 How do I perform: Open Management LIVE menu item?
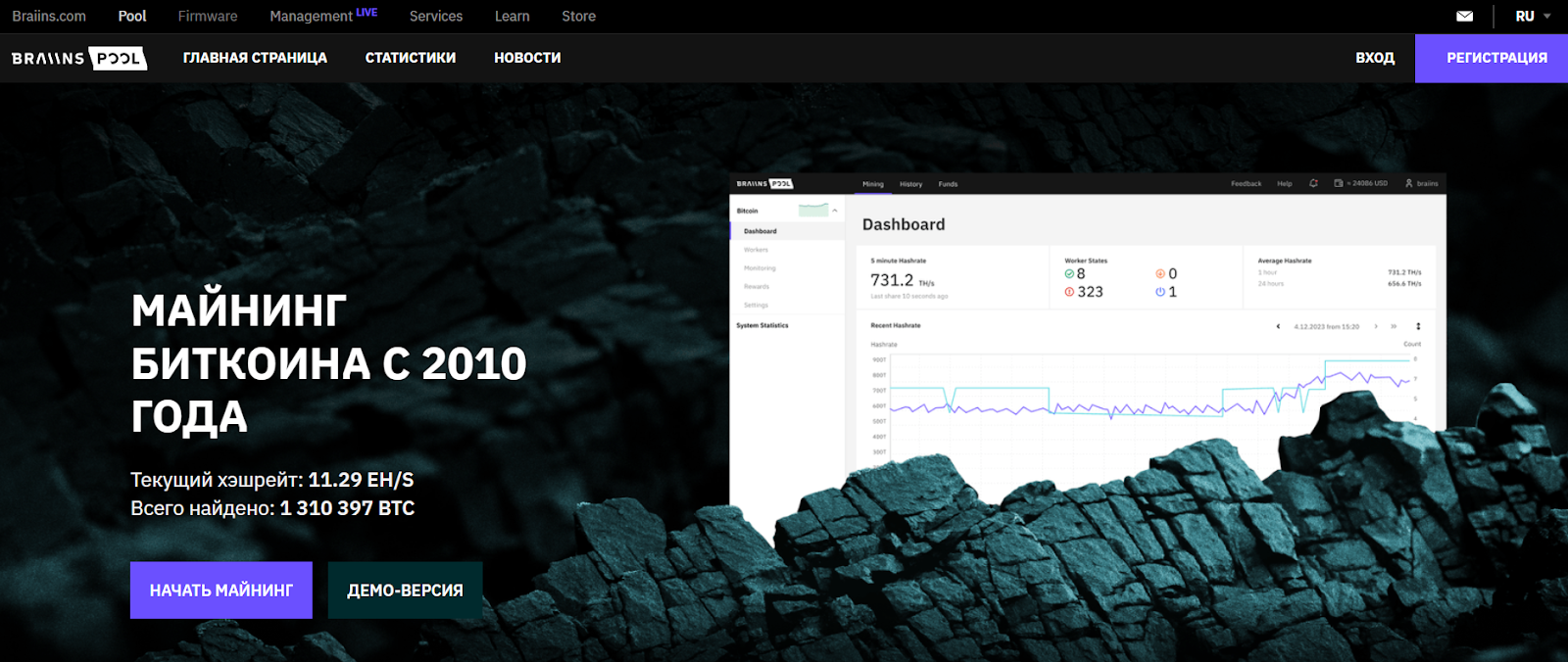tap(323, 15)
